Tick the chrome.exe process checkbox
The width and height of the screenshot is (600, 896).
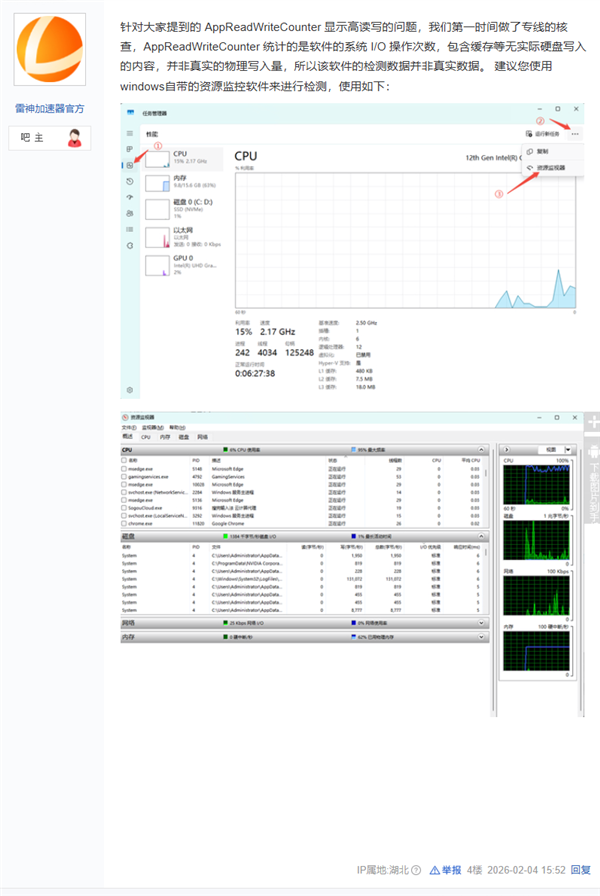pyautogui.click(x=125, y=523)
